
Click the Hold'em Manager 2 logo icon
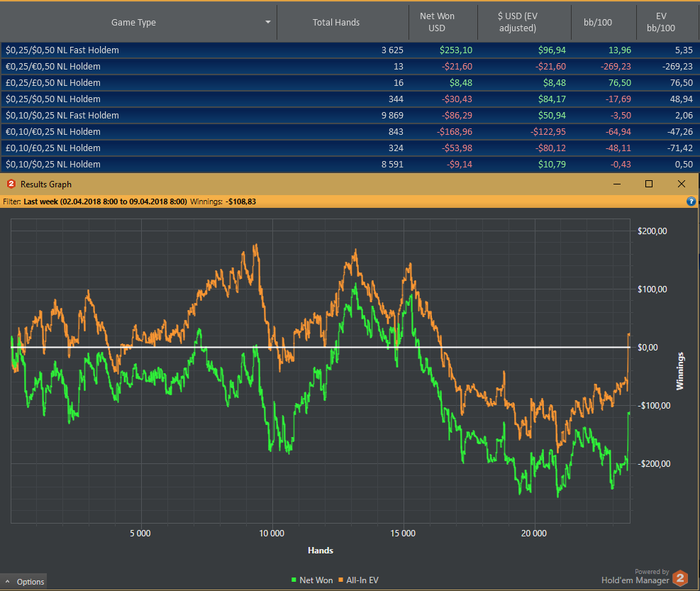click(x=680, y=577)
